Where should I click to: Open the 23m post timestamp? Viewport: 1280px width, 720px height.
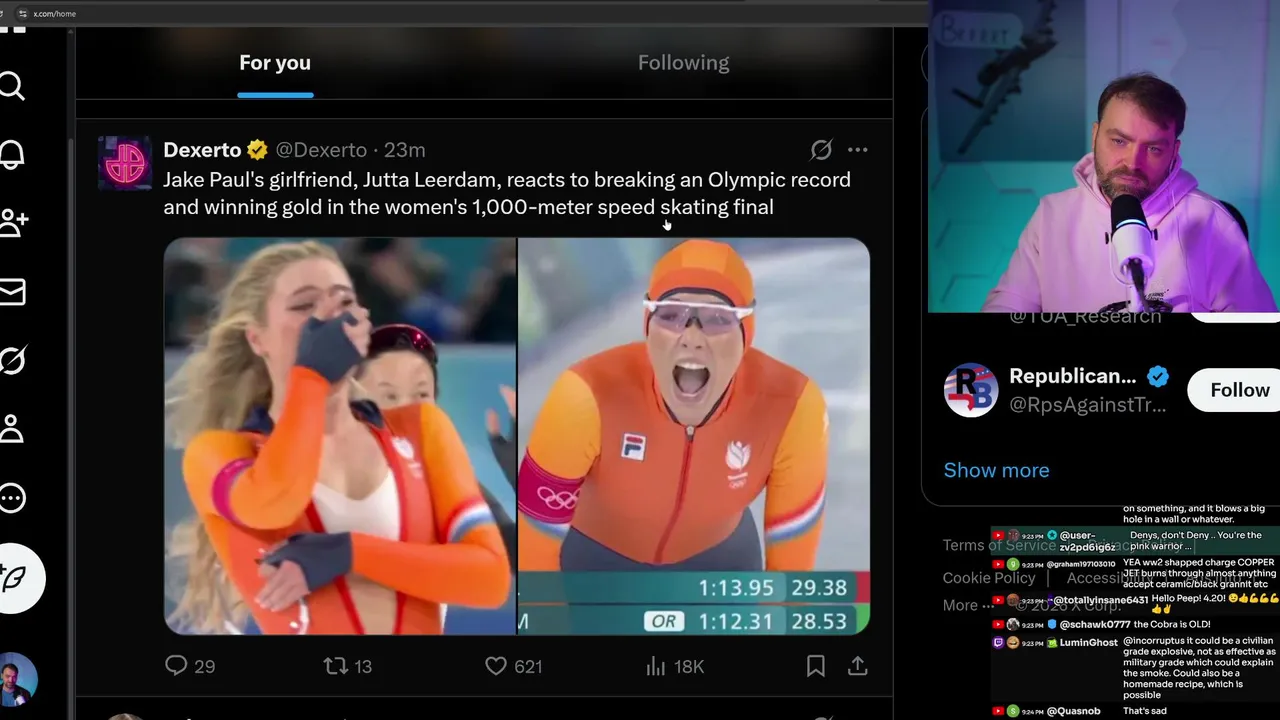[405, 150]
